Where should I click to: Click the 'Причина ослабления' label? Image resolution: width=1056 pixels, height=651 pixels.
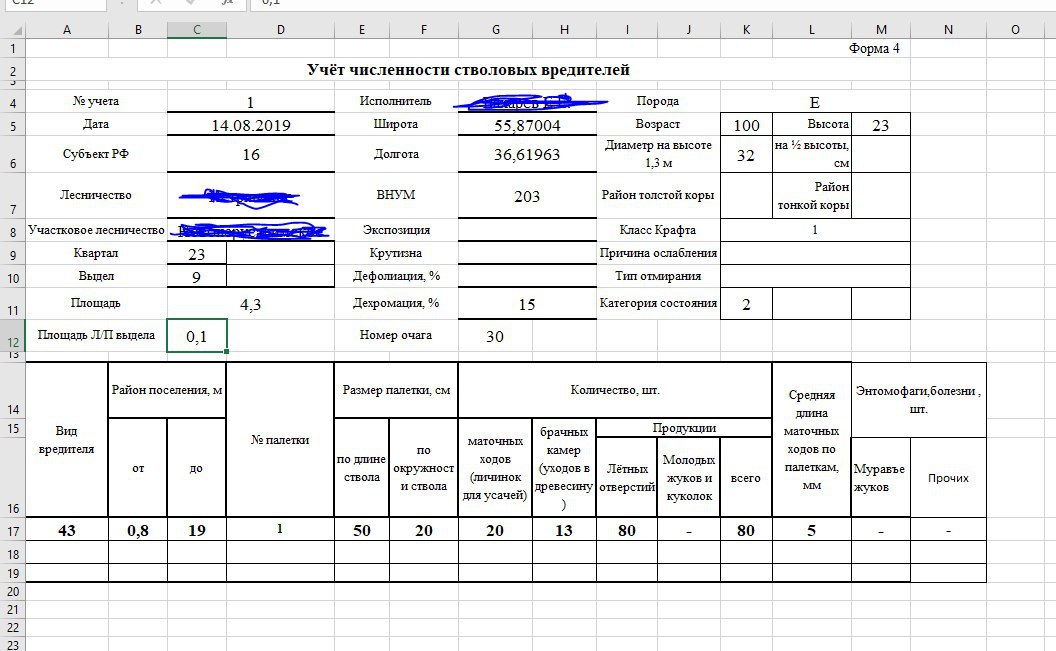point(658,253)
